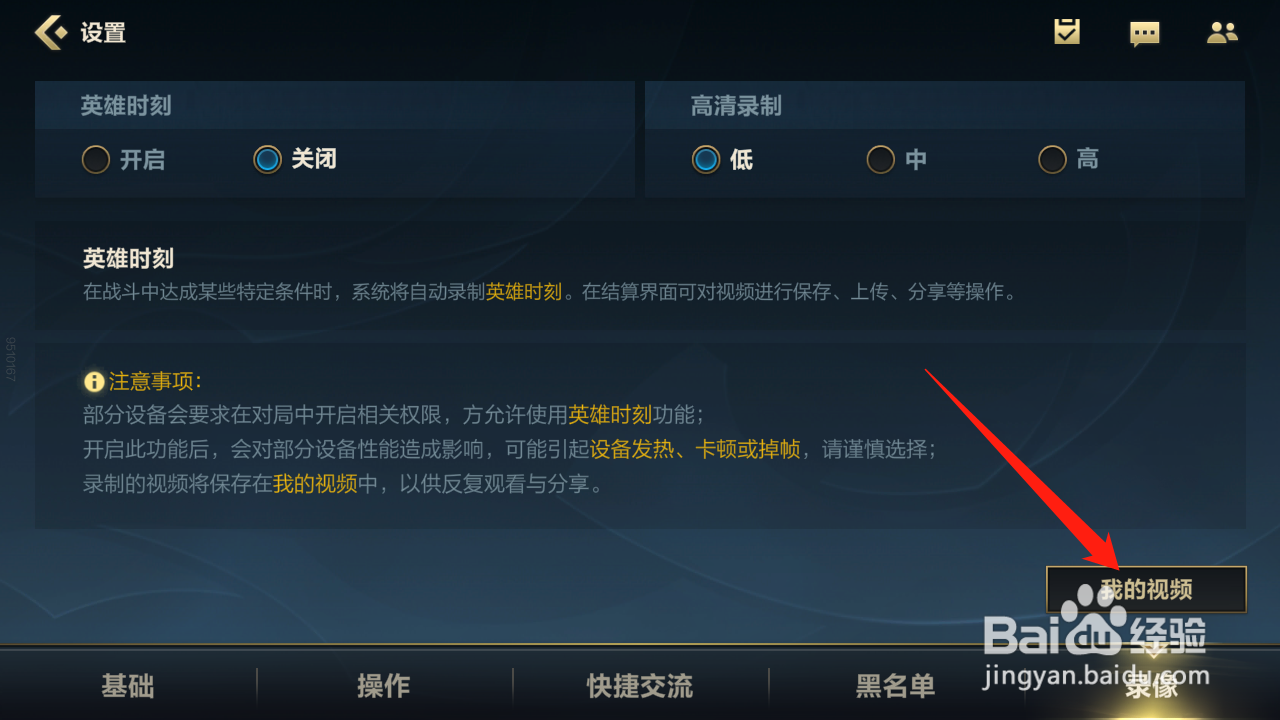Click highlighted 我的视频 link in notes
This screenshot has height=720, width=1280.
(x=315, y=484)
